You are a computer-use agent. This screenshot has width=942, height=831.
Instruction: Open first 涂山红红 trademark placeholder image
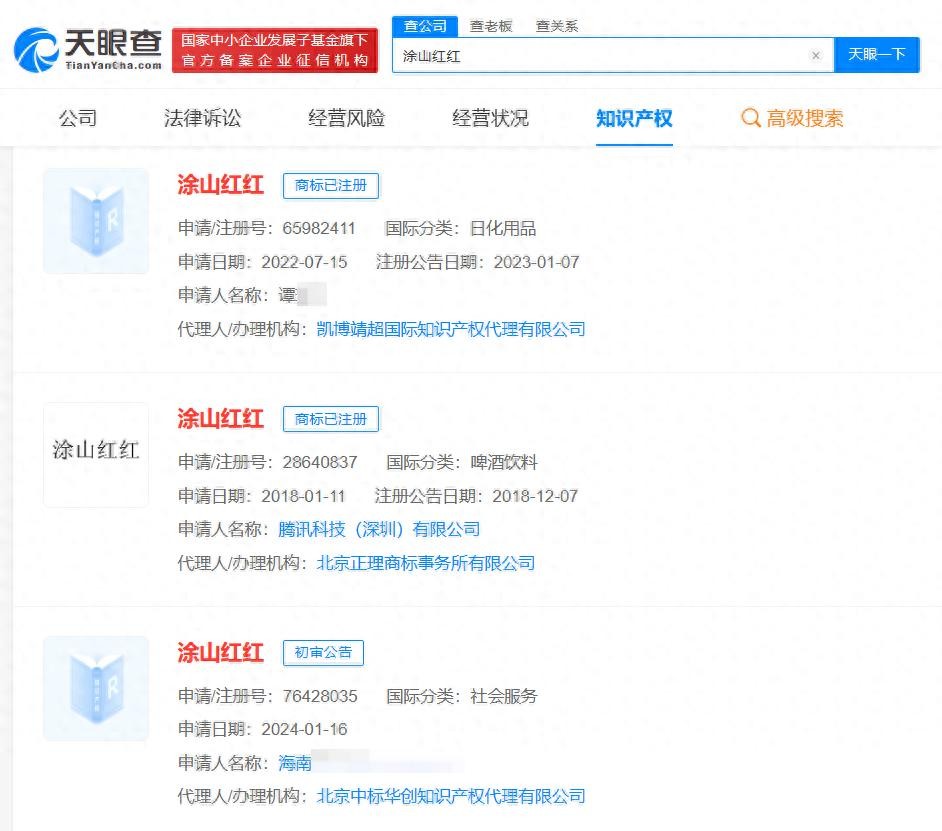click(96, 221)
